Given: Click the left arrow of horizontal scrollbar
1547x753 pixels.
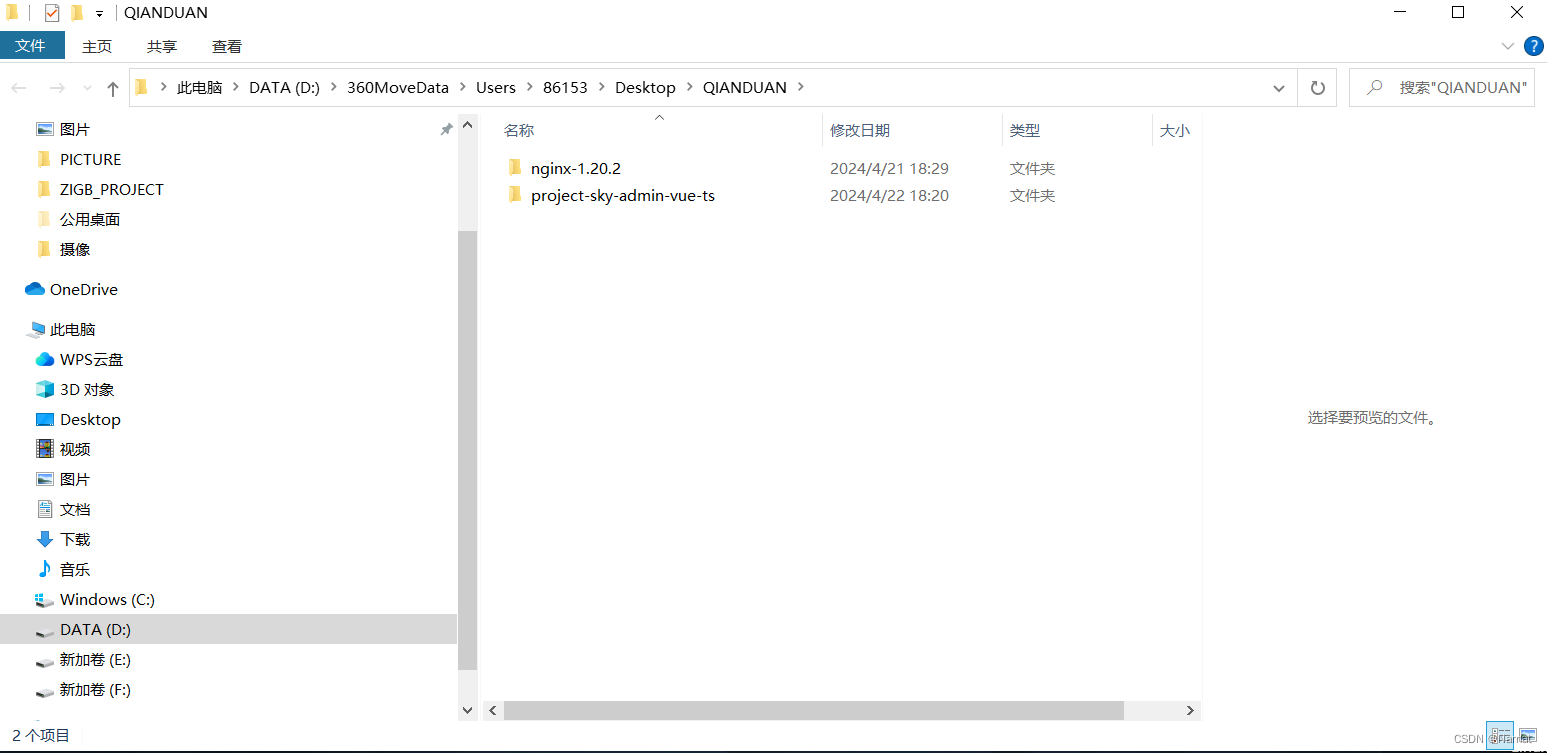Looking at the screenshot, I should tap(493, 710).
